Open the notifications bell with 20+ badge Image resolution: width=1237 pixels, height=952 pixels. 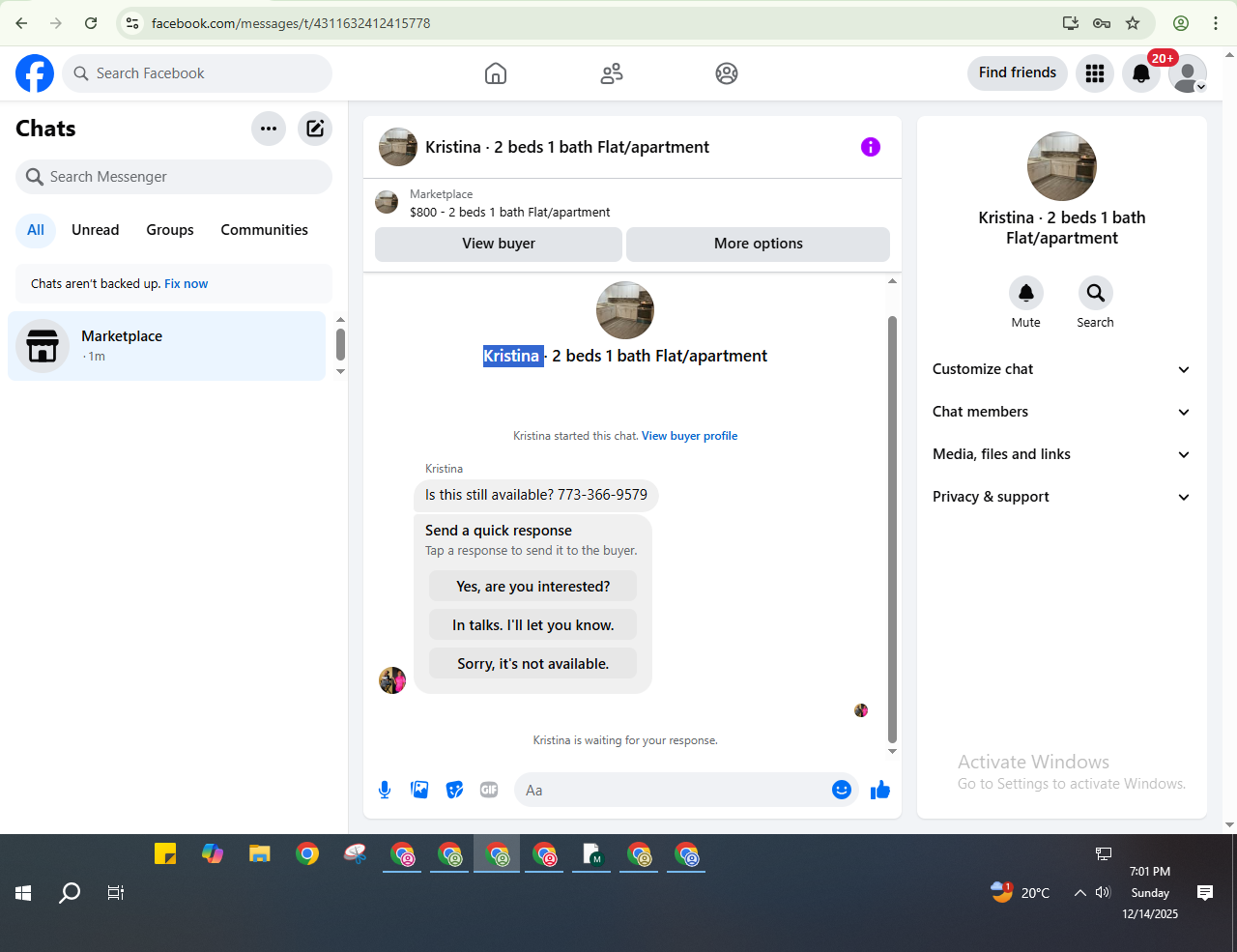[x=1141, y=73]
